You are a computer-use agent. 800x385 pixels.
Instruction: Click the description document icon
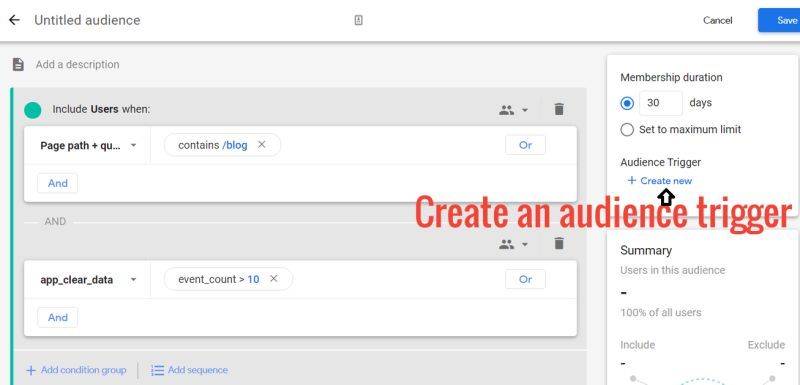pyautogui.click(x=18, y=64)
